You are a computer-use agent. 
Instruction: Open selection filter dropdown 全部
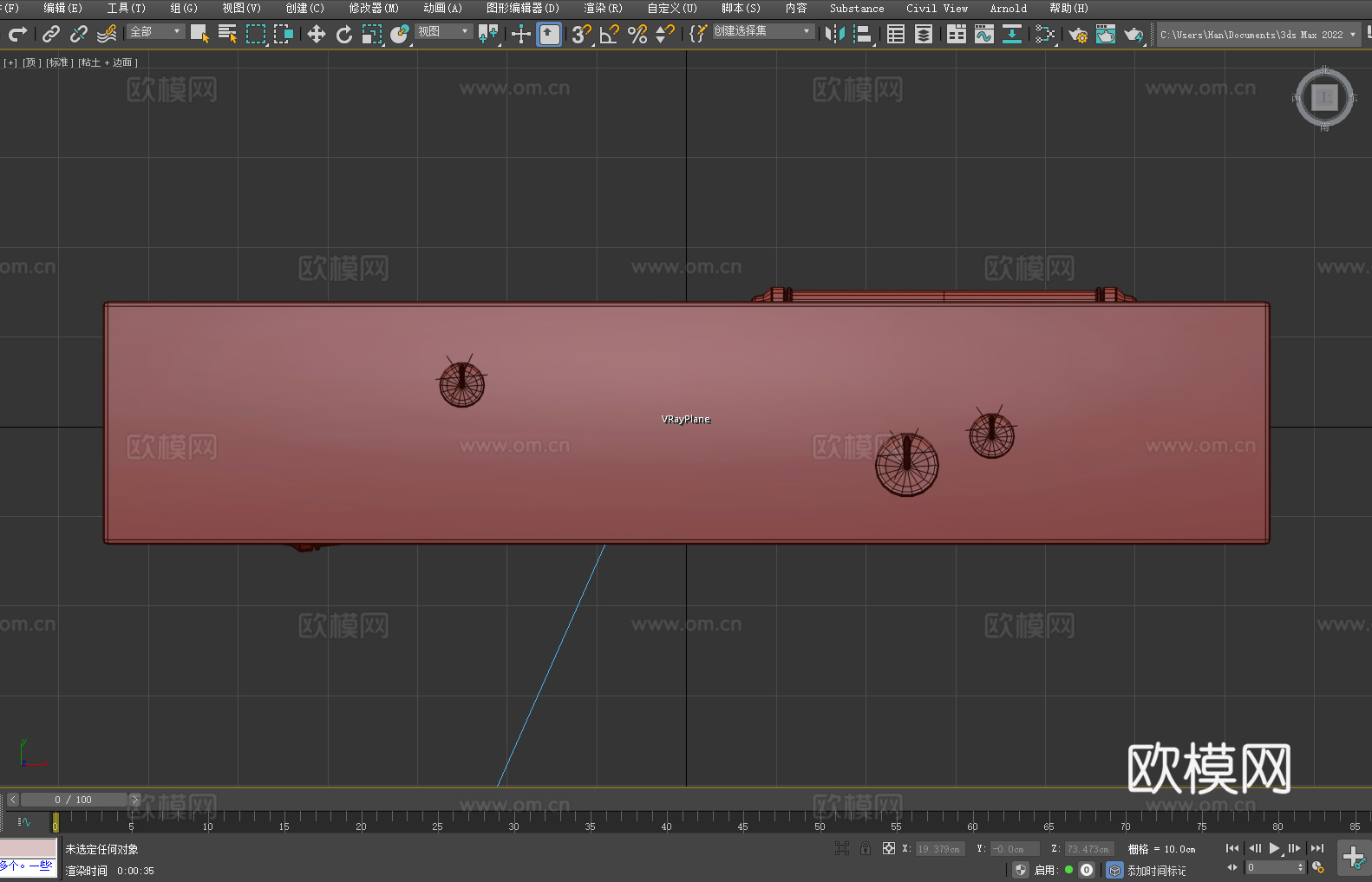(x=156, y=31)
